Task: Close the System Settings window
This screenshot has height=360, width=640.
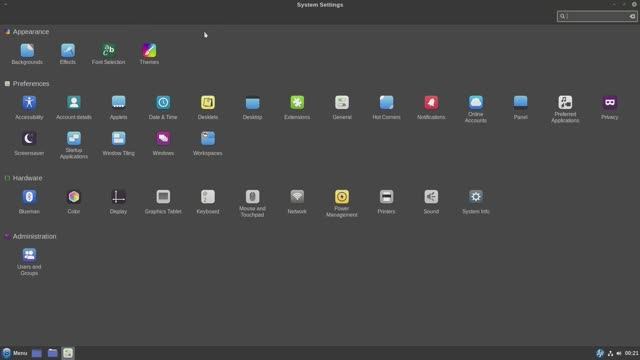Action: 634,4
